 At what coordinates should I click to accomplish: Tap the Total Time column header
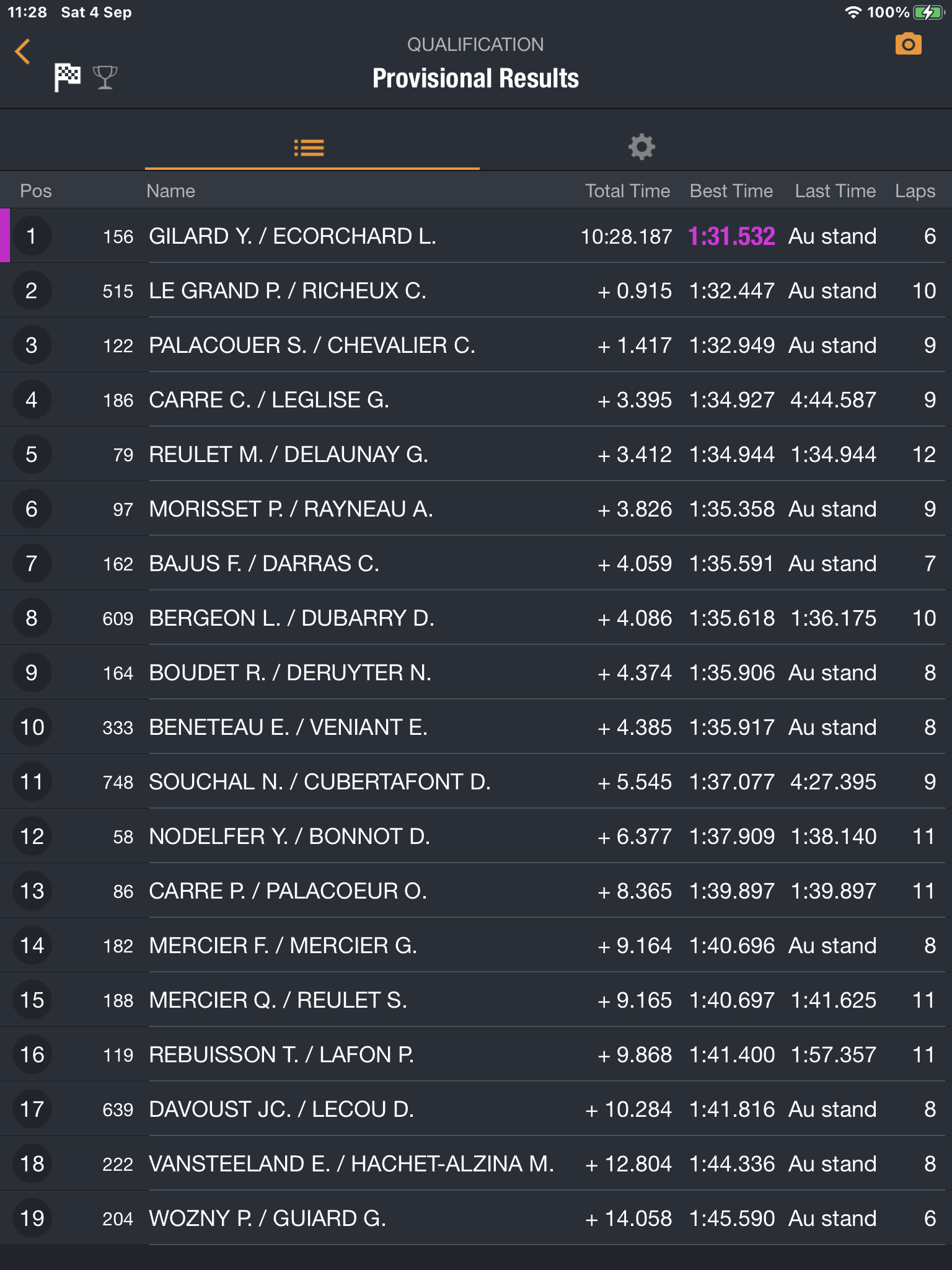click(x=627, y=191)
